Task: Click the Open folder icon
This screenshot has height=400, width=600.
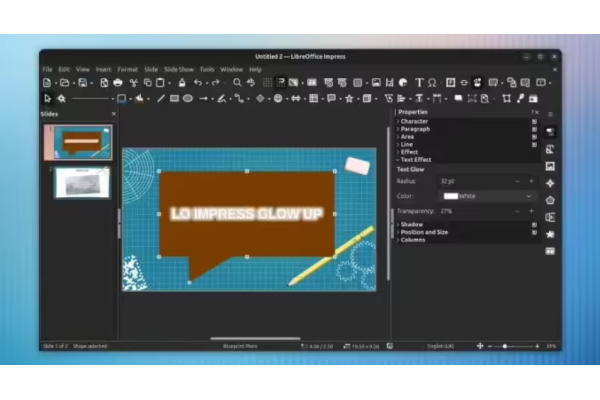Action: [x=65, y=83]
